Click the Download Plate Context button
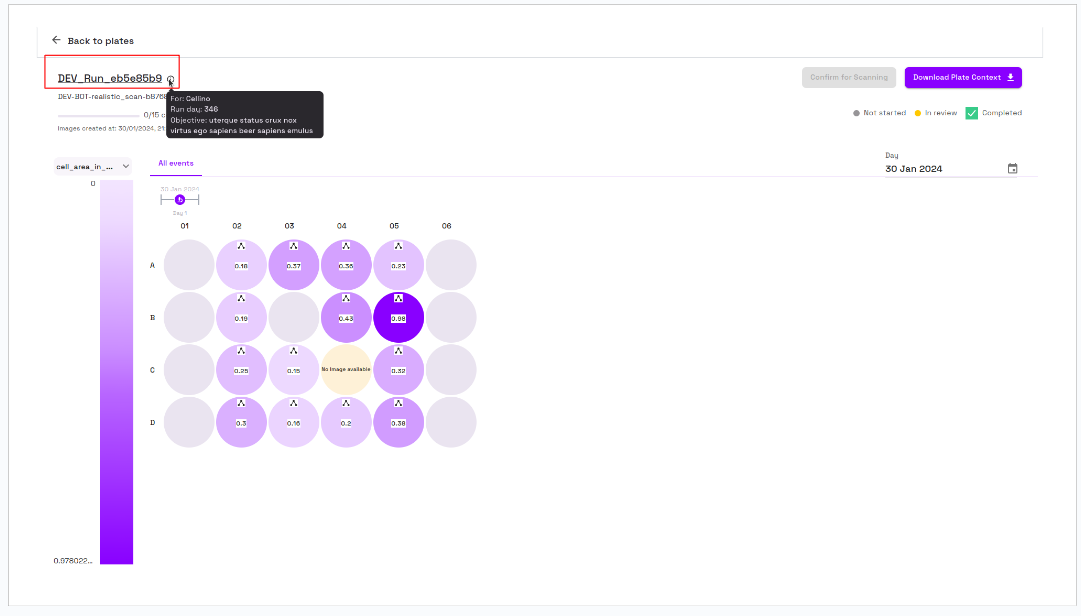The height and width of the screenshot is (616, 1081). pyautogui.click(x=963, y=77)
